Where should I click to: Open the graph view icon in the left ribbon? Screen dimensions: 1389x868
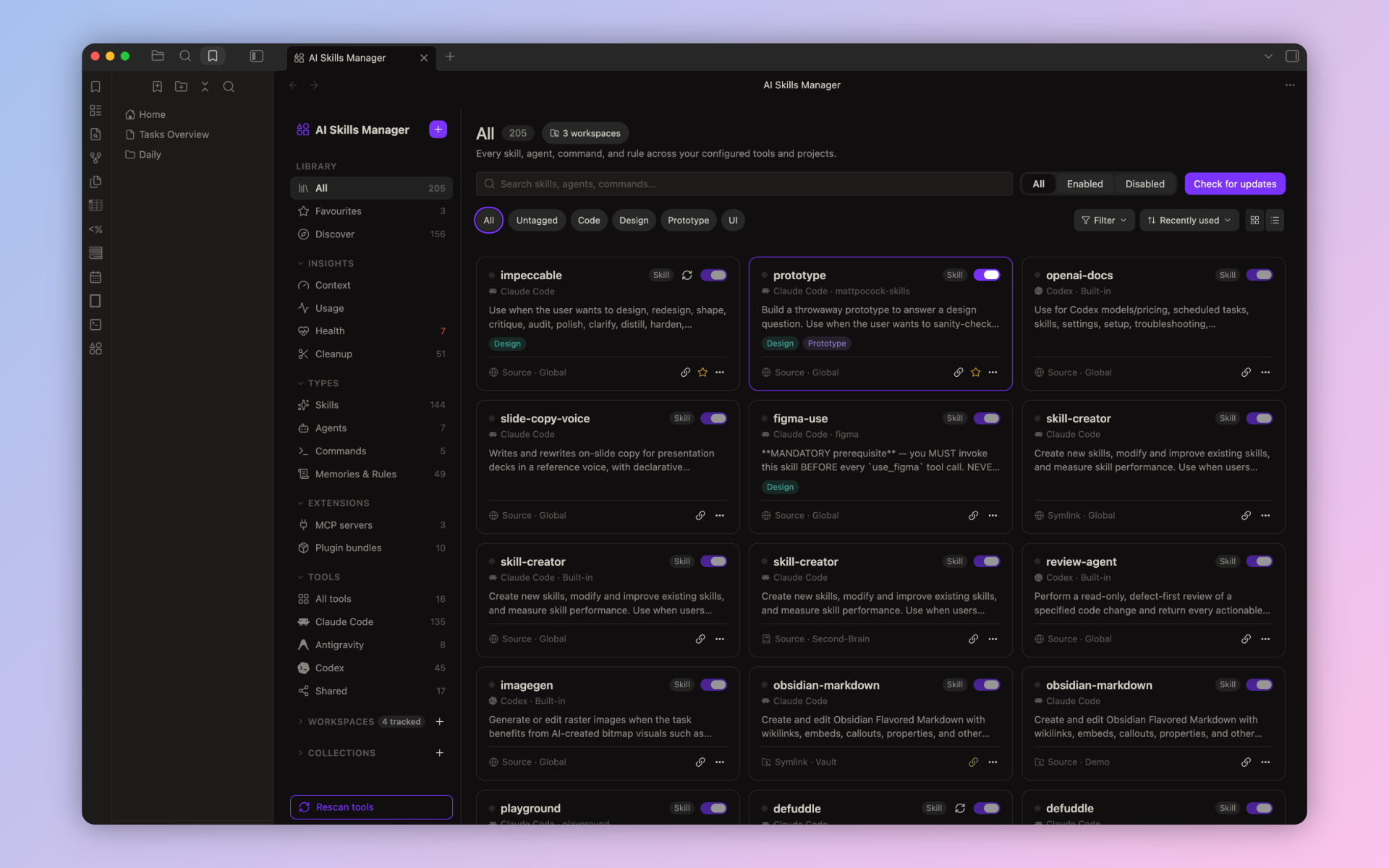(95, 158)
